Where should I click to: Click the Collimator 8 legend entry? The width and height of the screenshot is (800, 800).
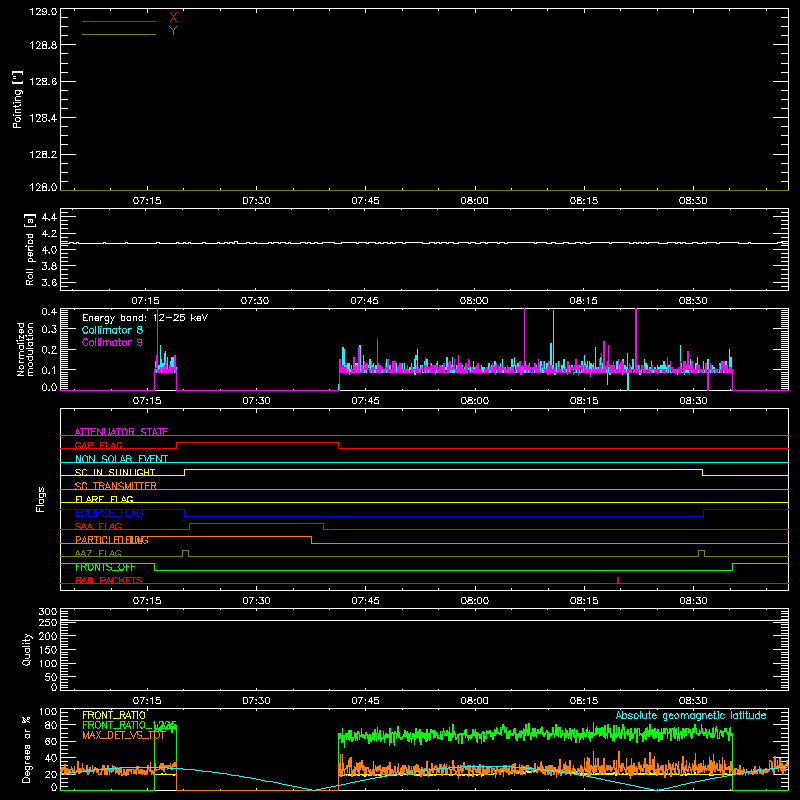click(112, 330)
